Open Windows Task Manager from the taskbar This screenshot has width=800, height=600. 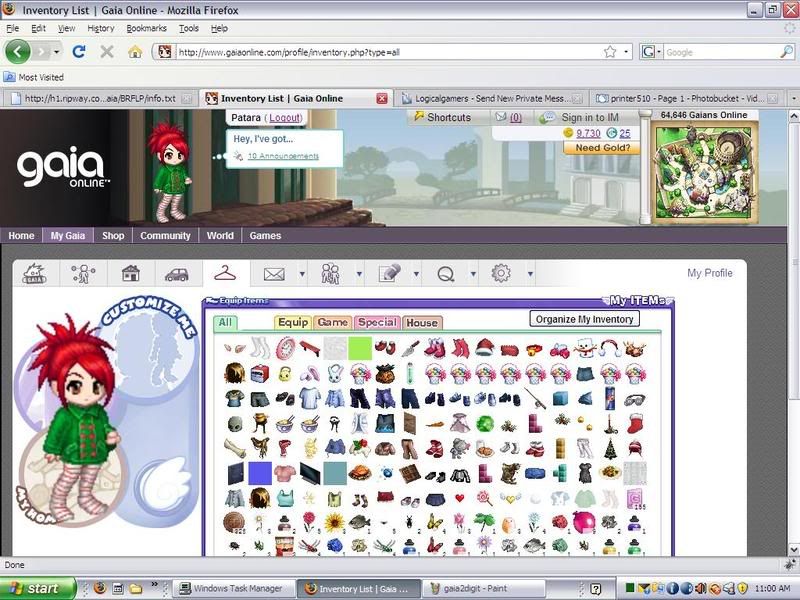234,588
